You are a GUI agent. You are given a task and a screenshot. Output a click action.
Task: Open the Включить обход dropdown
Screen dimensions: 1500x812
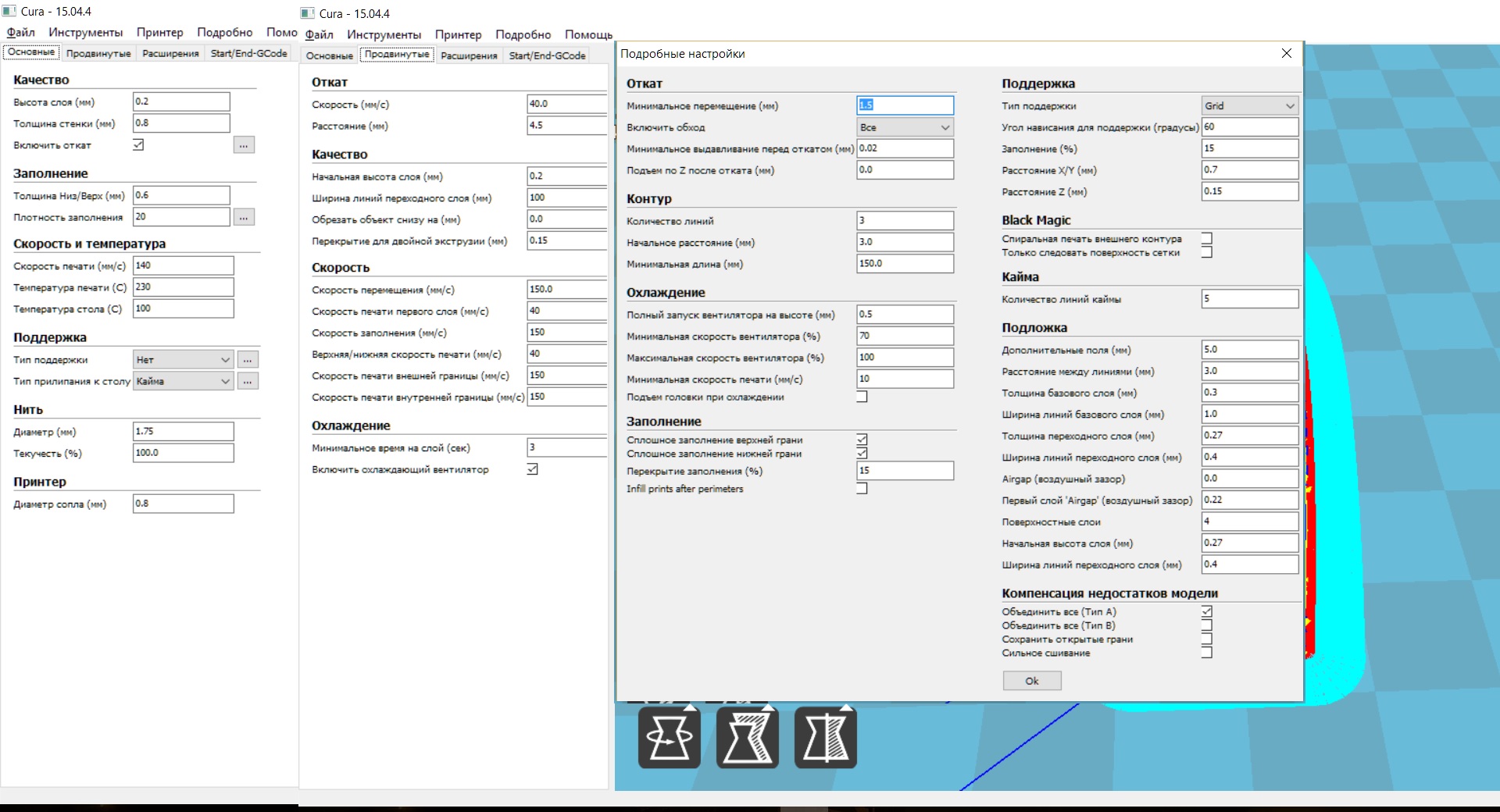[905, 127]
